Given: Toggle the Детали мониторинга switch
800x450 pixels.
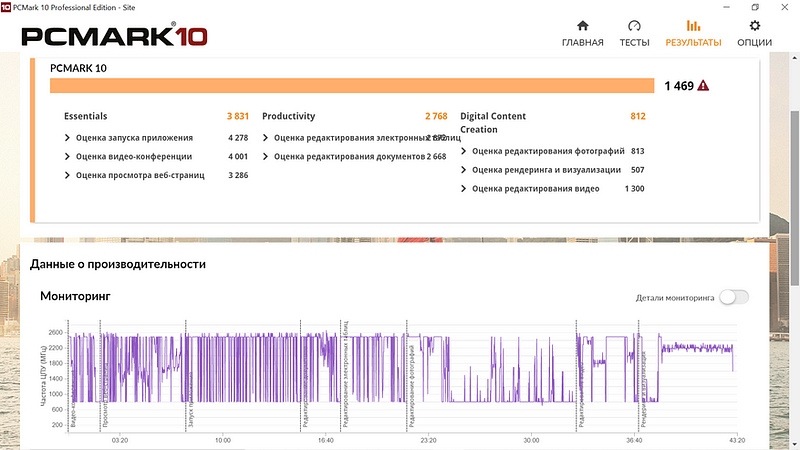Looking at the screenshot, I should click(x=734, y=297).
